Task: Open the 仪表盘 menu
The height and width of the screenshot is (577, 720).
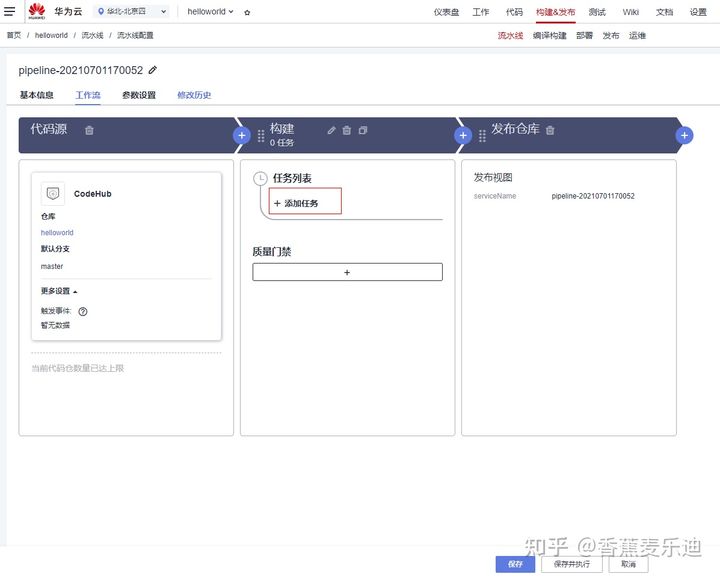Action: tap(446, 12)
